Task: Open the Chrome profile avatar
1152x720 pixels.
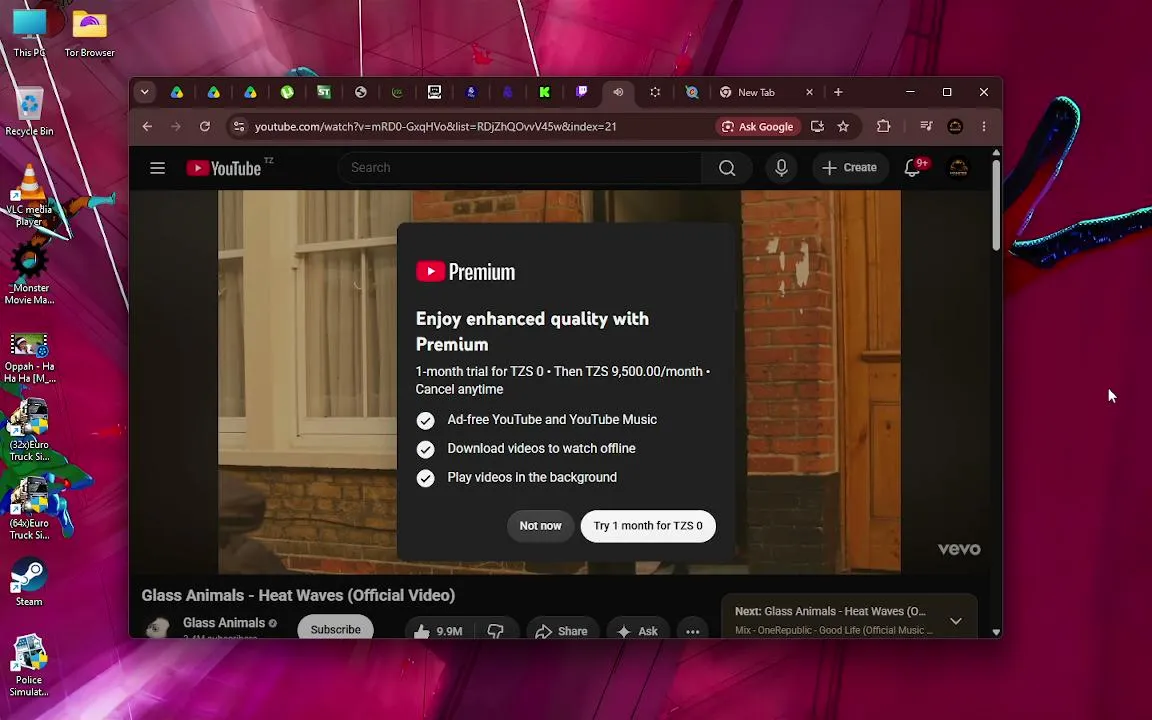Action: pos(955,126)
